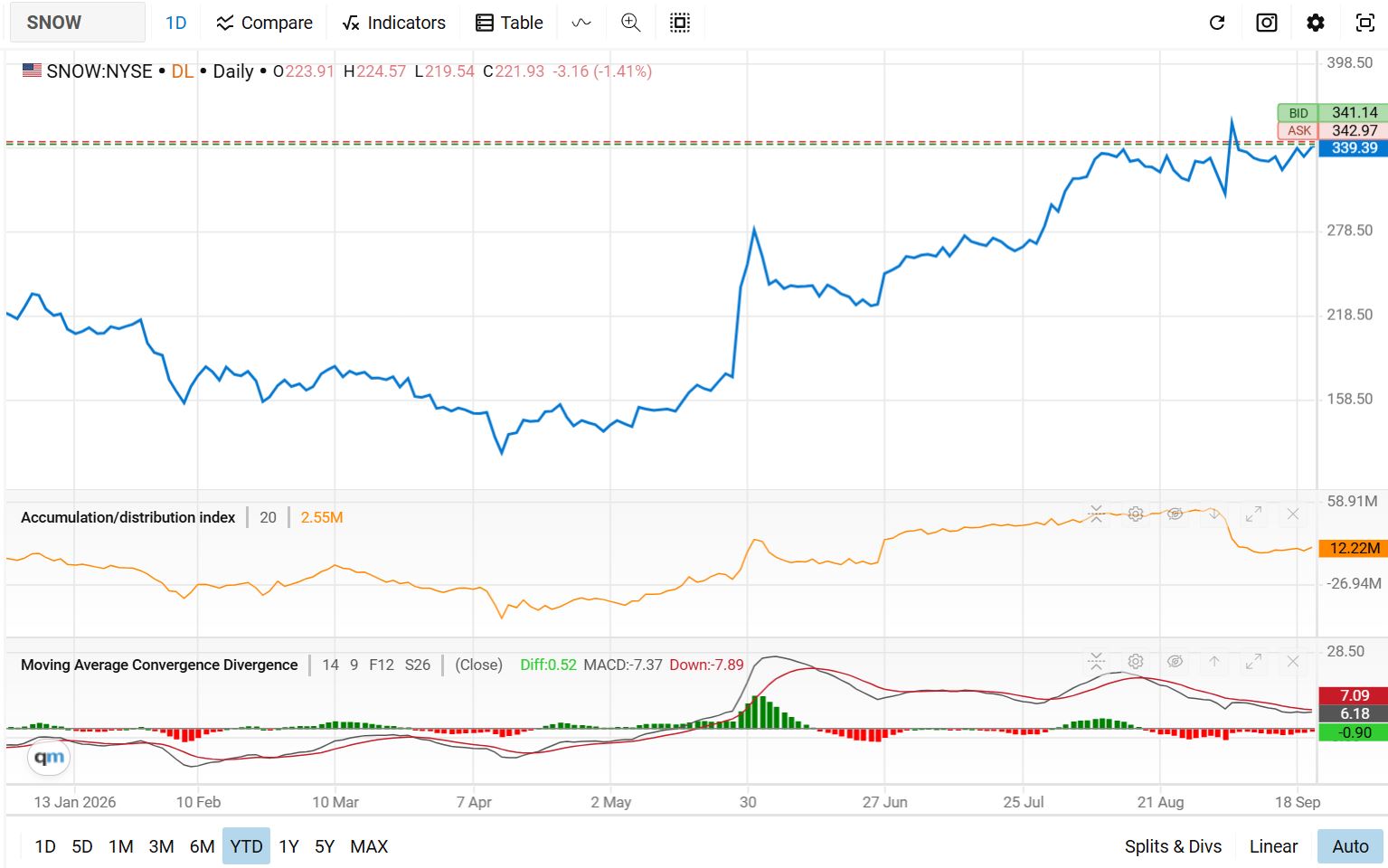Click the orange 12.22M value tag
This screenshot has height=868, width=1388.
1354,548
